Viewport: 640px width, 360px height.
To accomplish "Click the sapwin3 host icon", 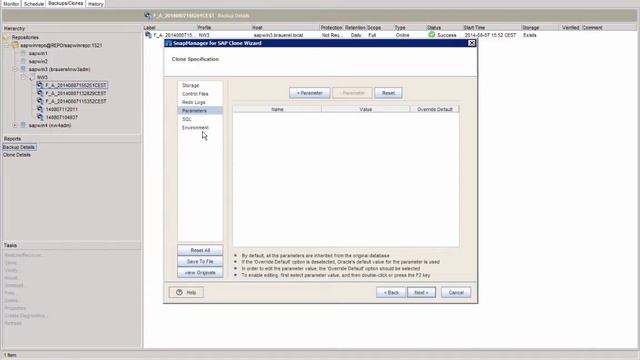I will click(x=23, y=69).
